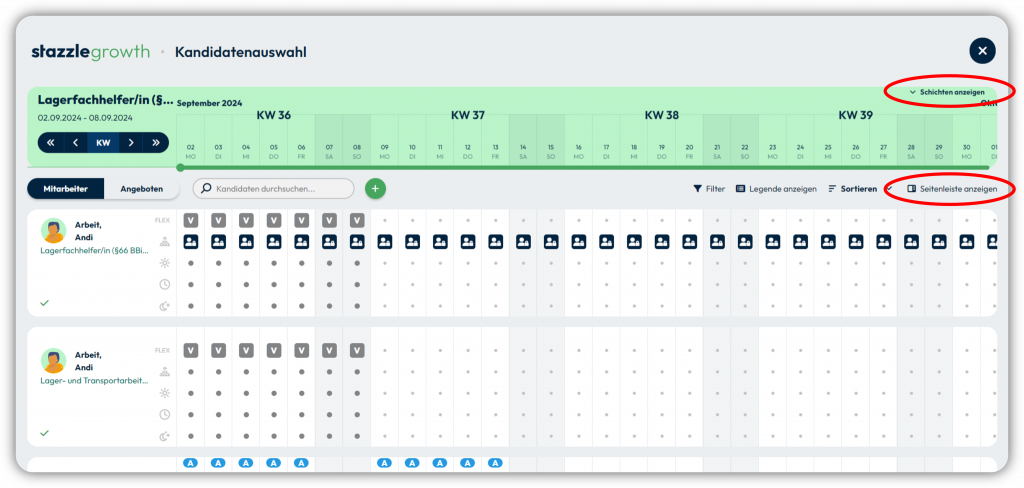This screenshot has width=1024, height=488.
Task: Click the small chevron right of Sortieren
Action: (889, 188)
